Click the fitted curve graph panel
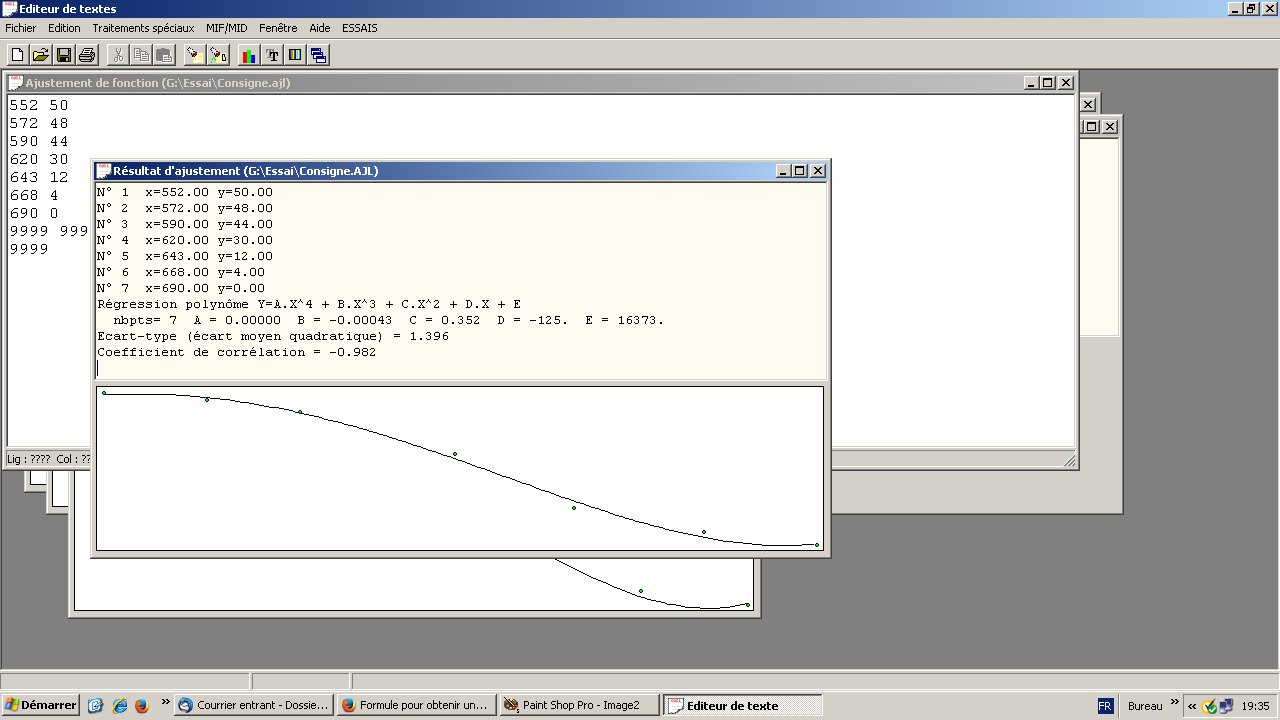This screenshot has width=1280, height=720. 460,468
